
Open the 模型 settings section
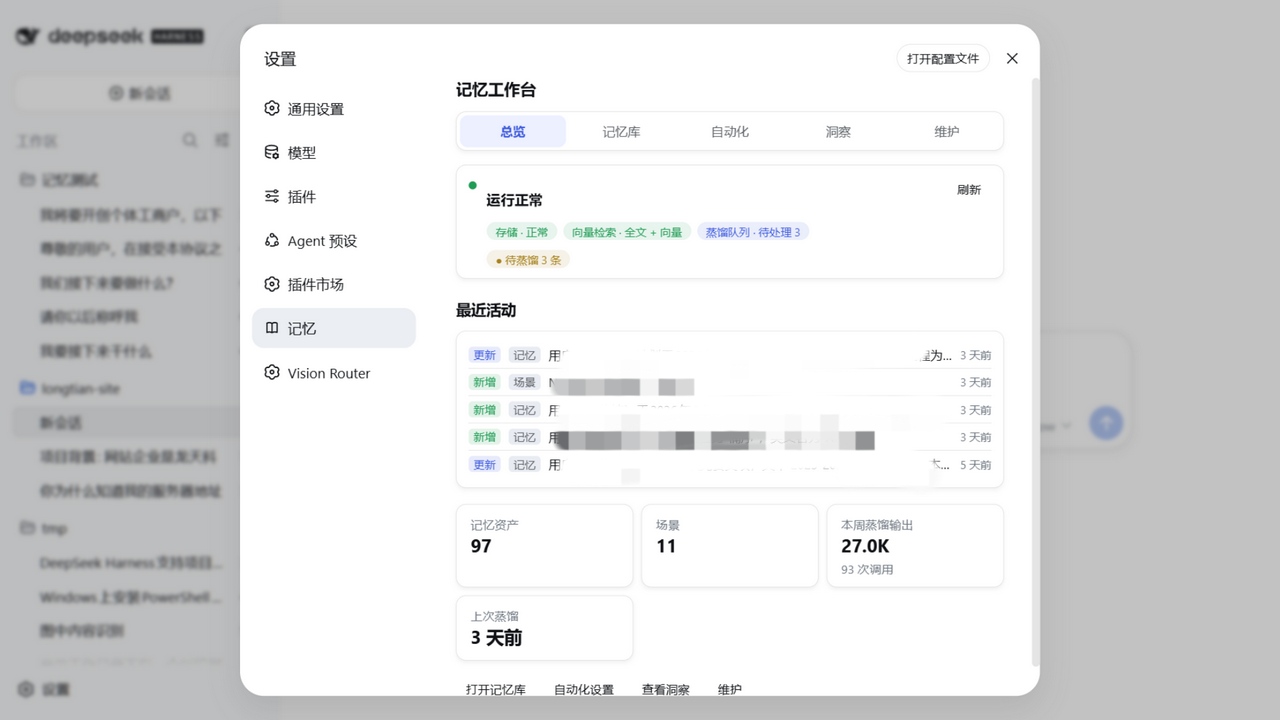click(333, 153)
